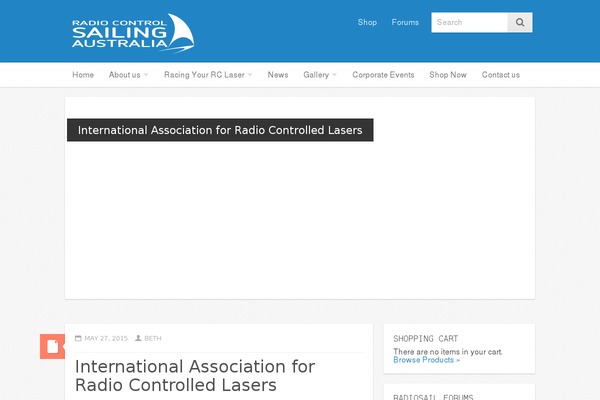Click the SHOPPING CART widget heading

[x=426, y=339]
